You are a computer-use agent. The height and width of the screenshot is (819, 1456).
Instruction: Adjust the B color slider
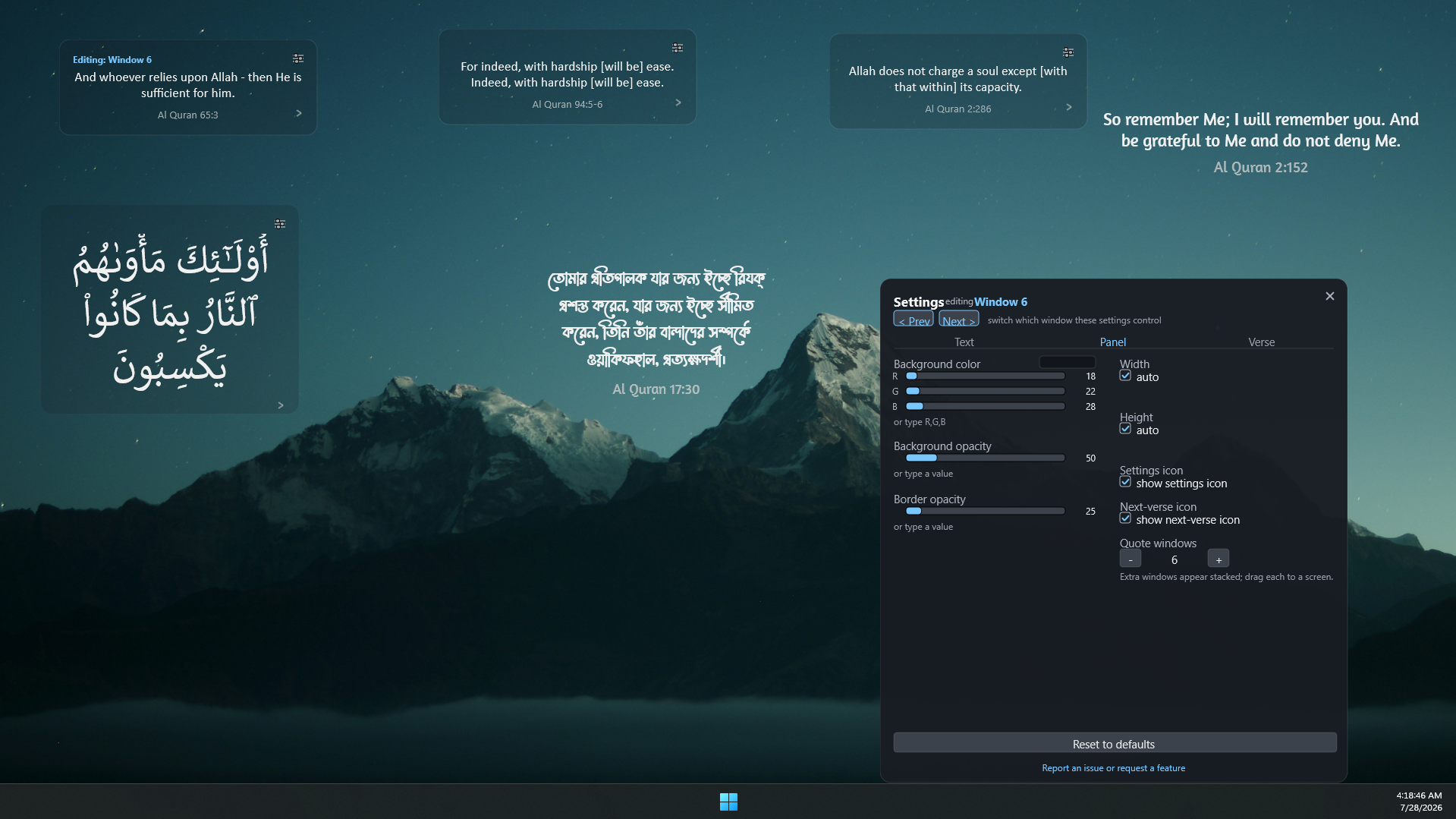click(x=986, y=407)
